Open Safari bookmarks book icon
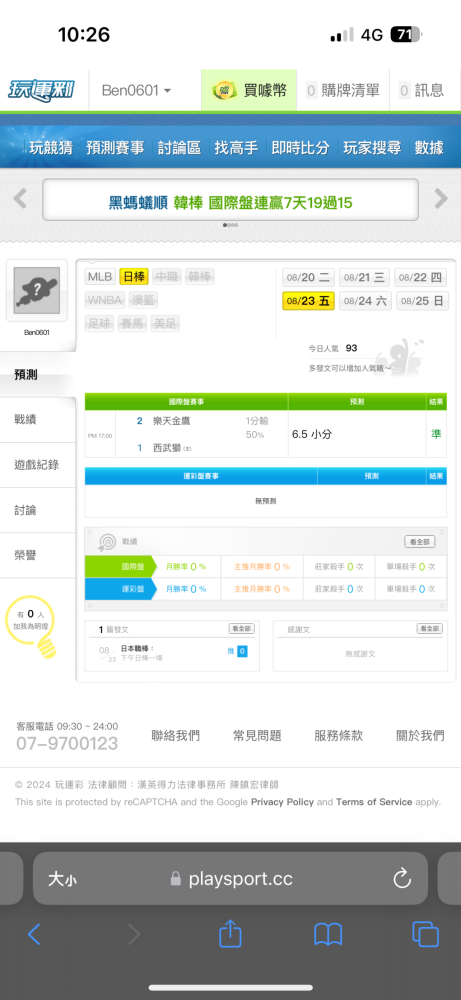 click(328, 934)
